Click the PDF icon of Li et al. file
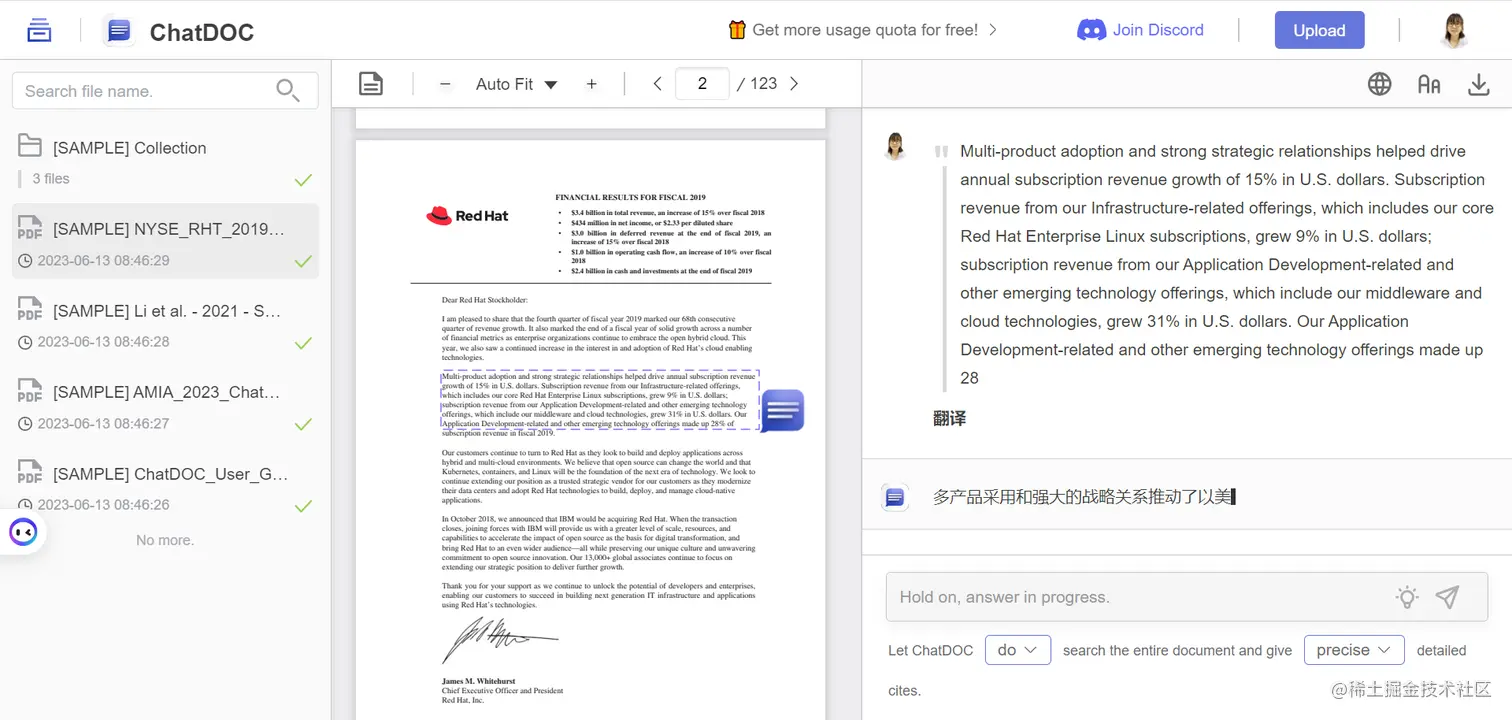Screen dimensions: 1512x720 [30, 310]
